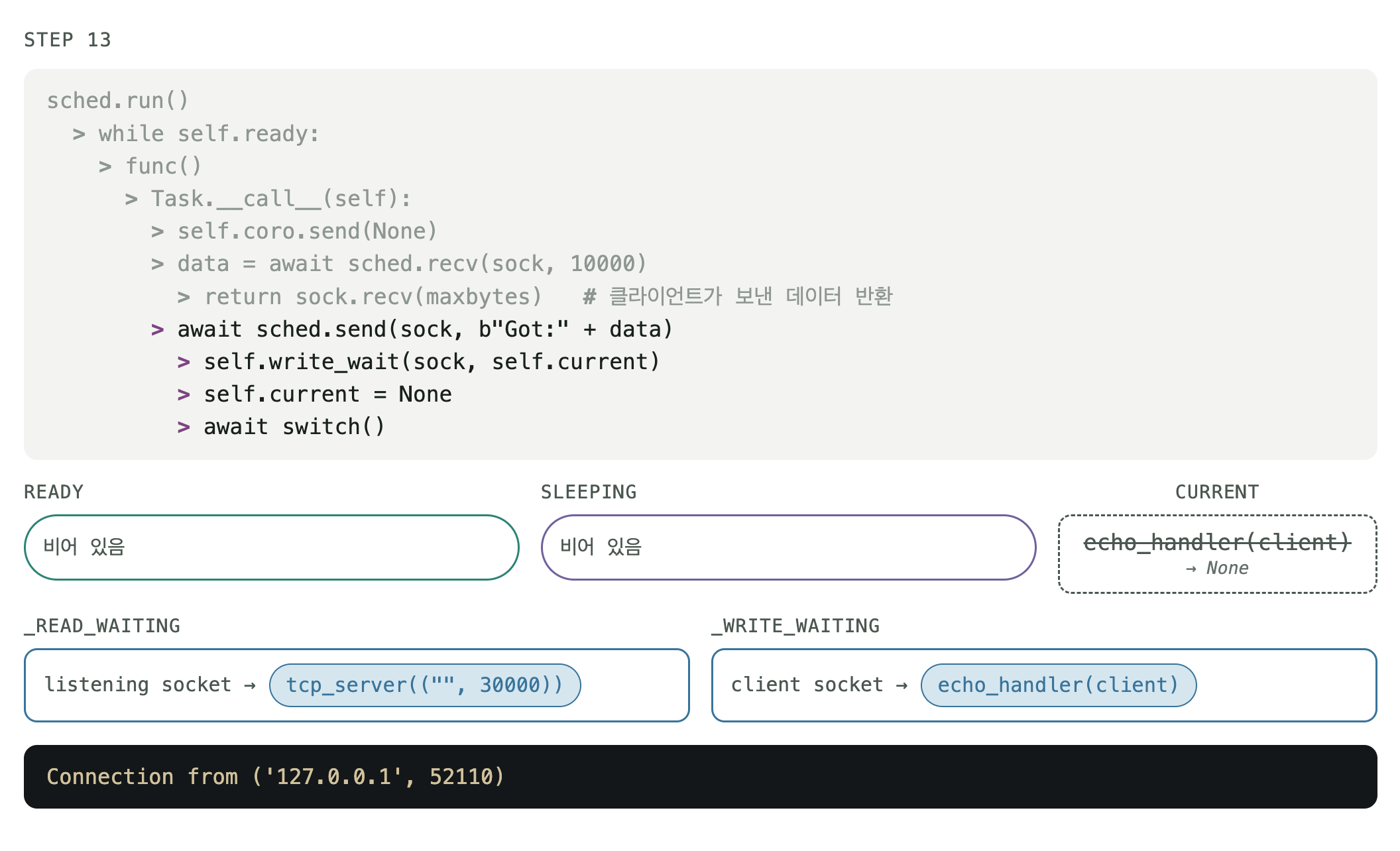The width and height of the screenshot is (1400, 851).
Task: Click the Connection from ('127.0.0.1', 52110) output
Action: [x=276, y=777]
